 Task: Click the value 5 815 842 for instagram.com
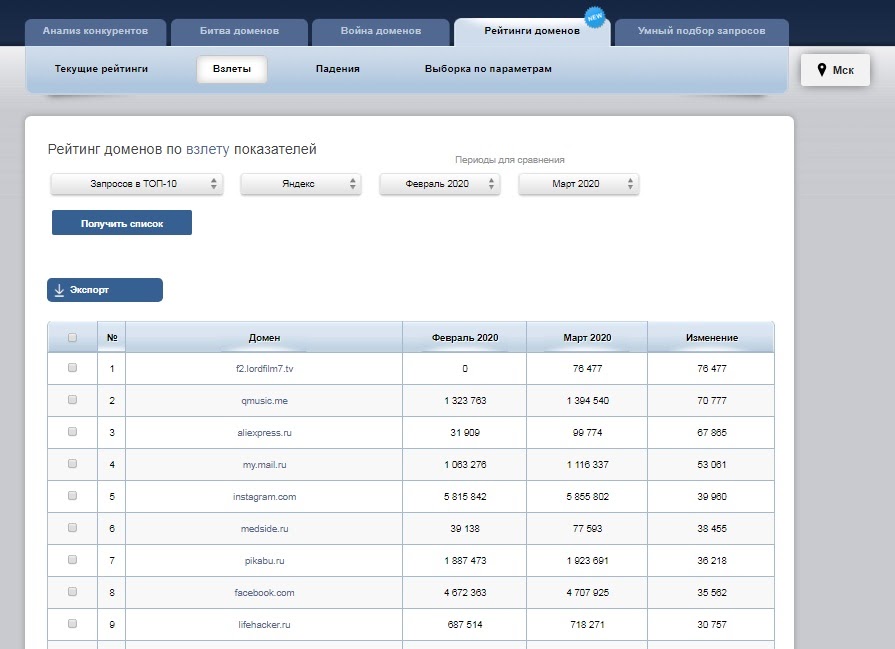tap(465, 497)
